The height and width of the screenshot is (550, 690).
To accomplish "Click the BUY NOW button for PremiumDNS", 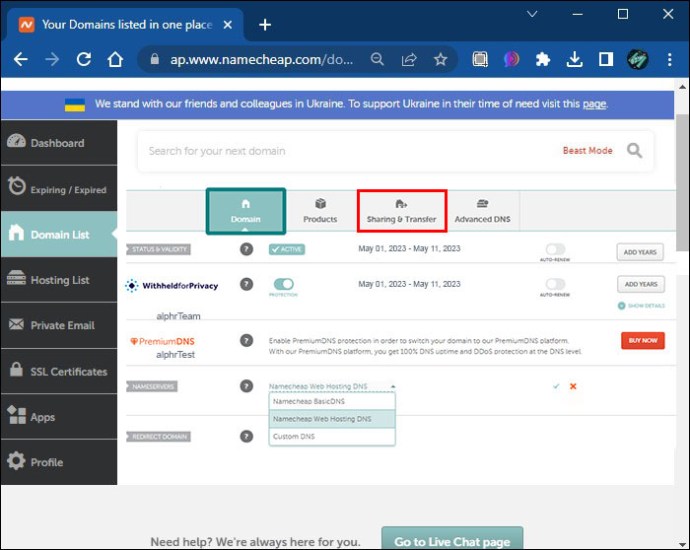I will [x=641, y=340].
